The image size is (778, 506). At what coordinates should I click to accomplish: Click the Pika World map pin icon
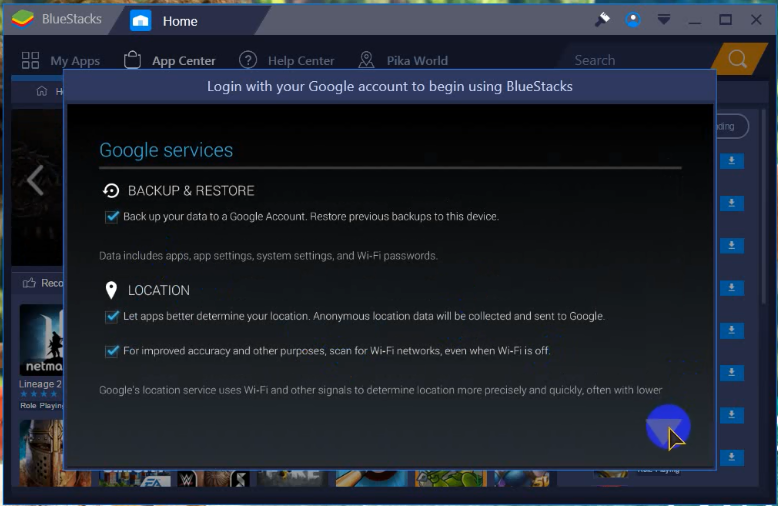click(x=366, y=60)
